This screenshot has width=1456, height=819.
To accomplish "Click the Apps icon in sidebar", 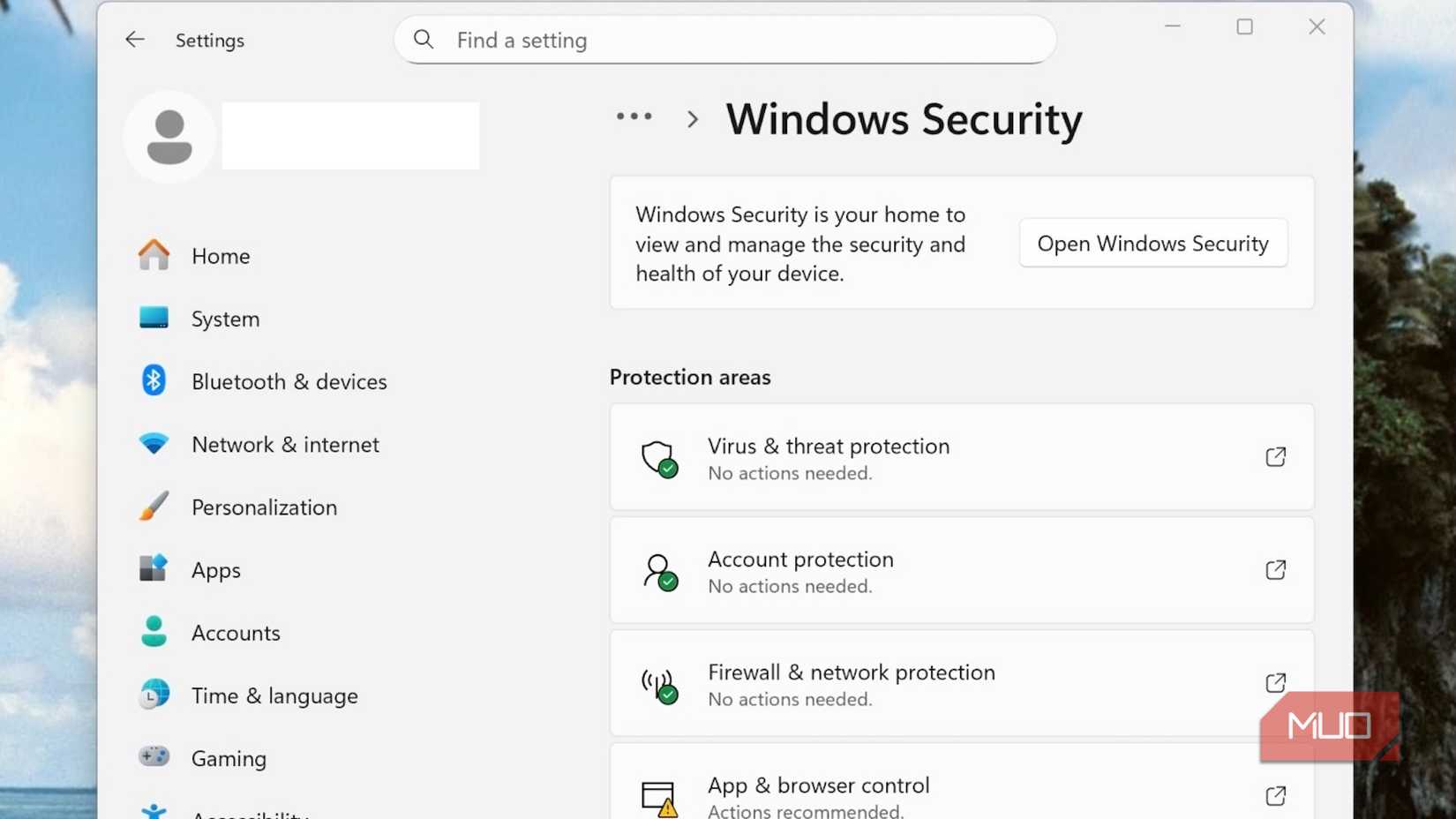I will coord(154,568).
